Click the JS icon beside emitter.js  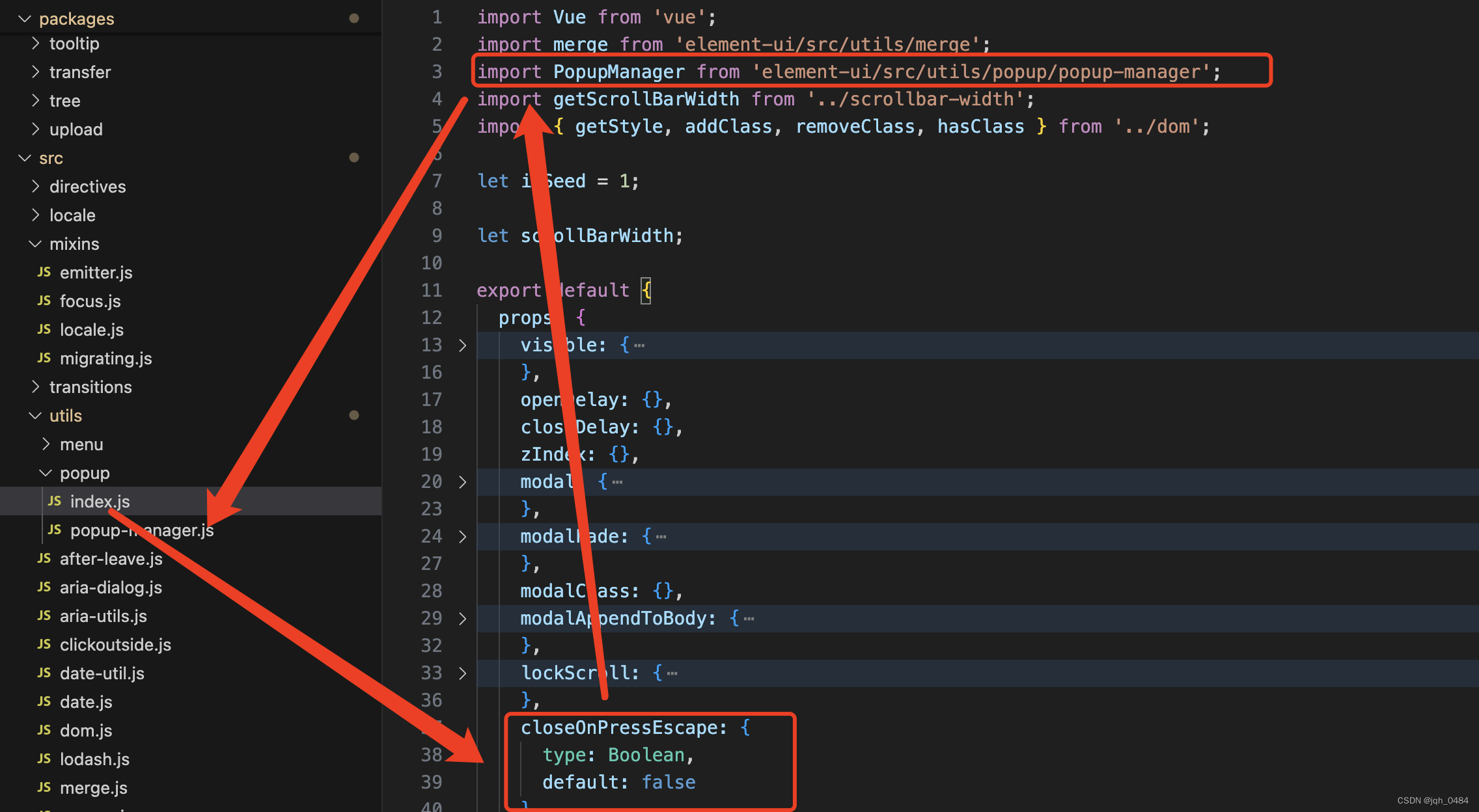(x=44, y=272)
